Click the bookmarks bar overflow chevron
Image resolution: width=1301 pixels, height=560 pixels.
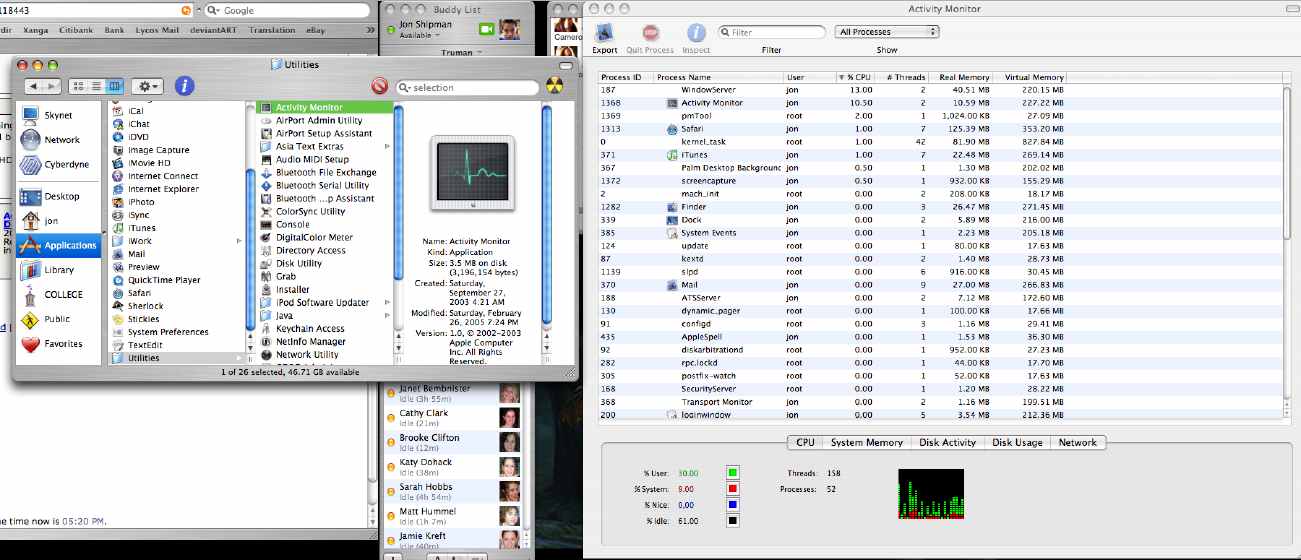pos(370,30)
